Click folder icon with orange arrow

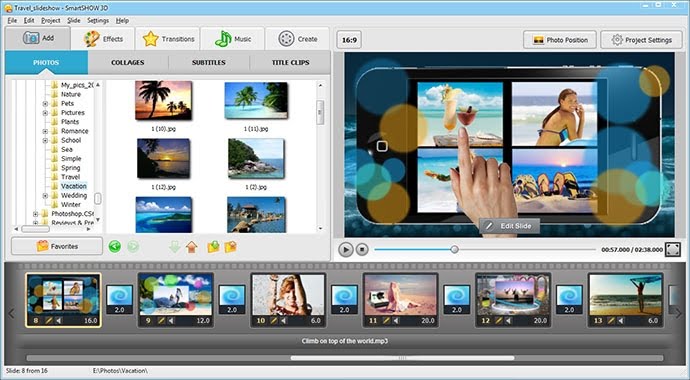coord(231,247)
